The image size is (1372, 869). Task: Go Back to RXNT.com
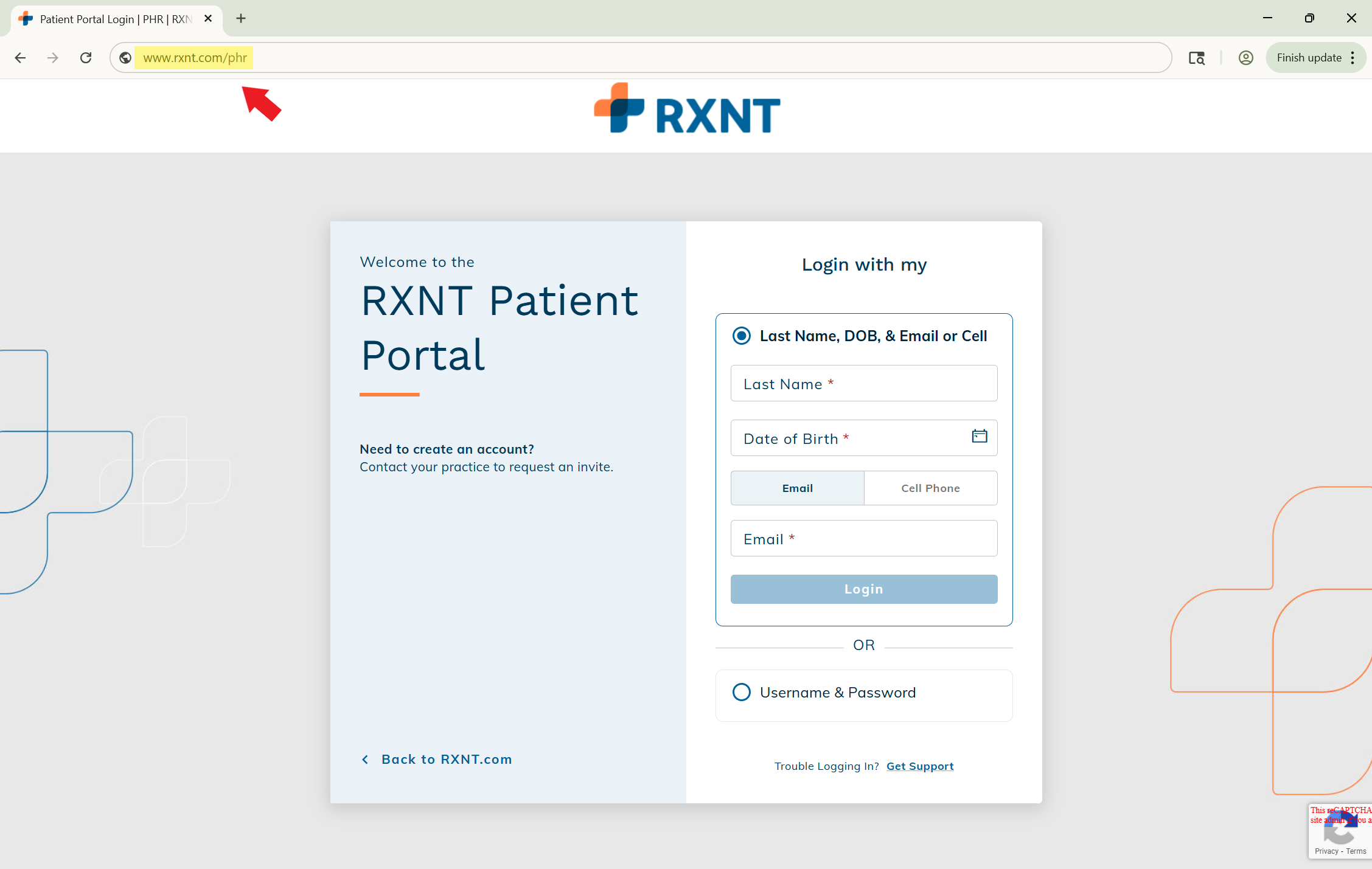click(x=446, y=759)
